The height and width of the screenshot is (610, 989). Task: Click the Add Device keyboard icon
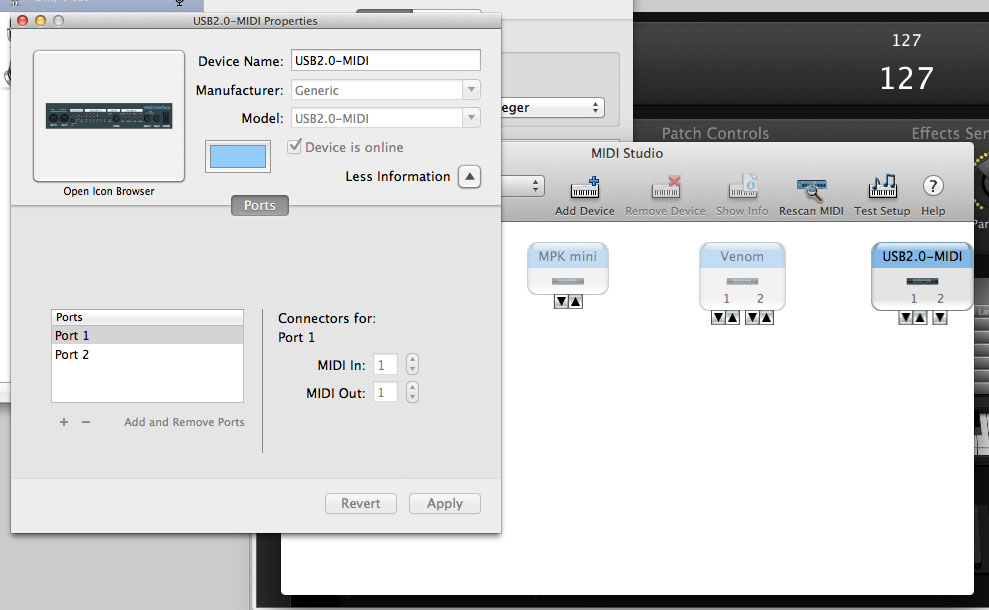pos(585,188)
